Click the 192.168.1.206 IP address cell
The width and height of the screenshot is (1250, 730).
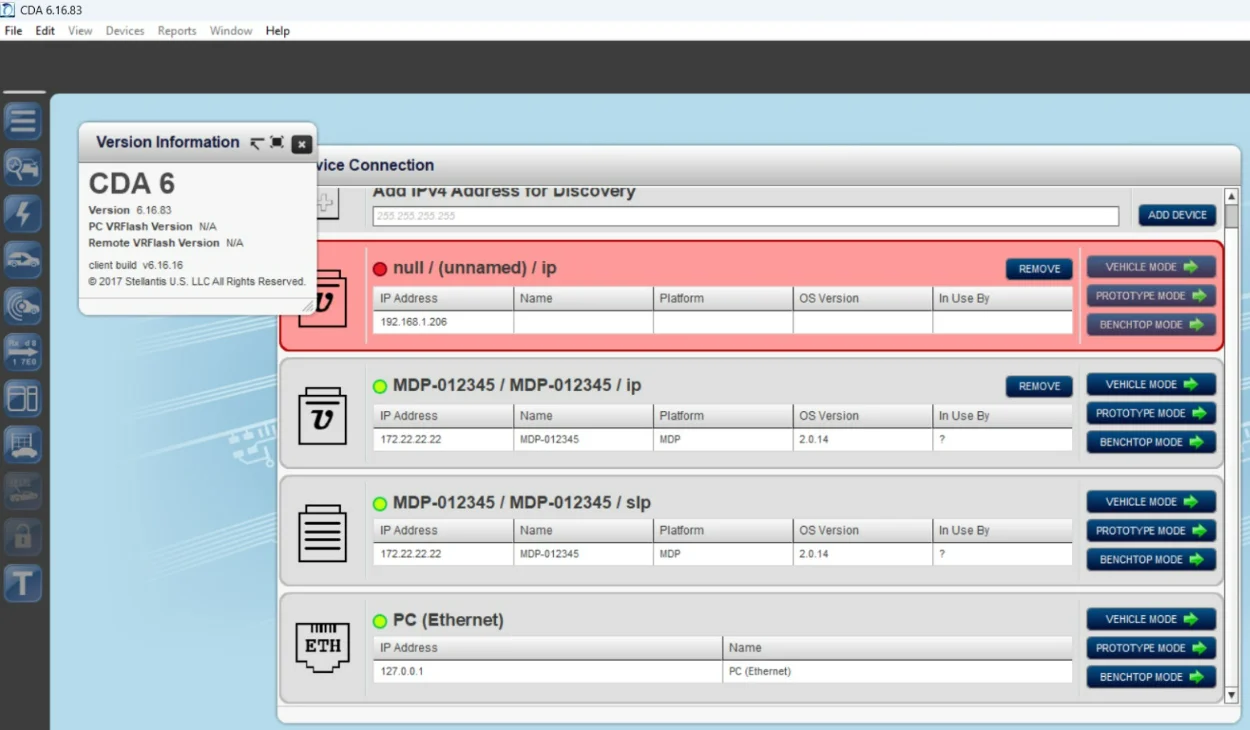tap(443, 322)
